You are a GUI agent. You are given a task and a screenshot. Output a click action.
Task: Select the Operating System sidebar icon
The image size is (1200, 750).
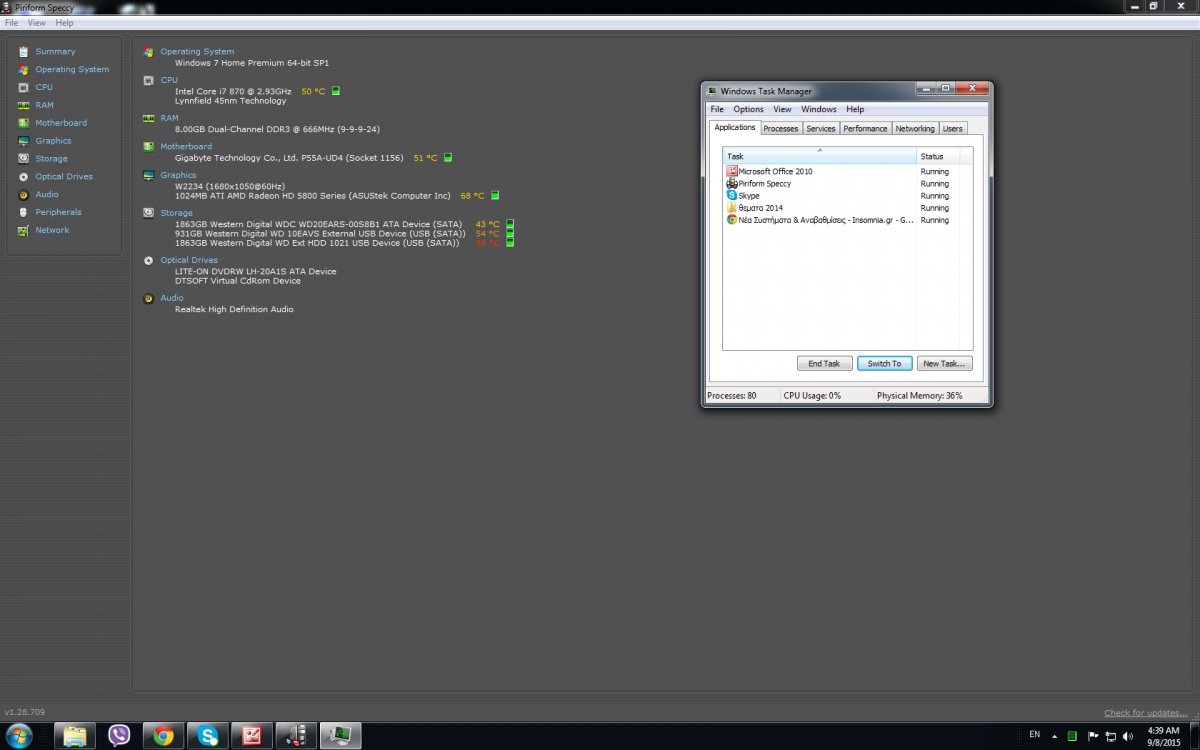(x=23, y=69)
